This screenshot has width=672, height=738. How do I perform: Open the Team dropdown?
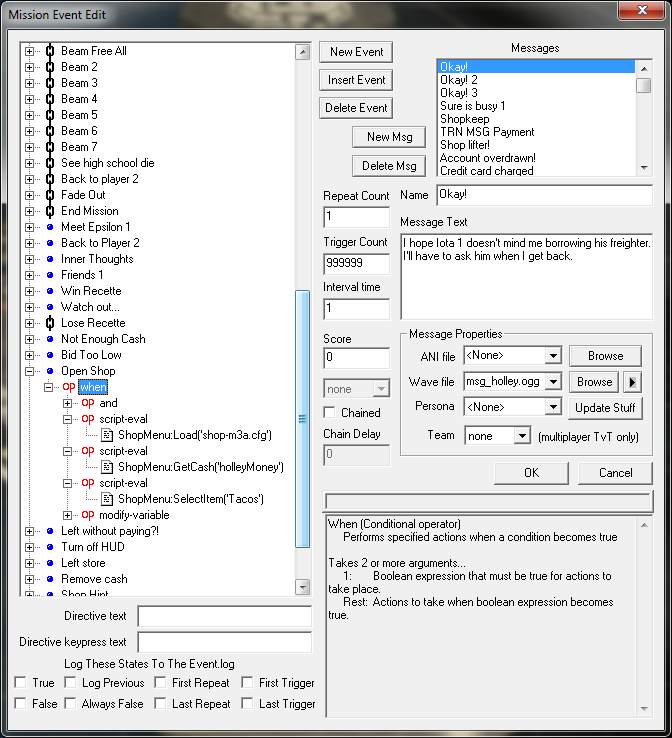[522, 436]
